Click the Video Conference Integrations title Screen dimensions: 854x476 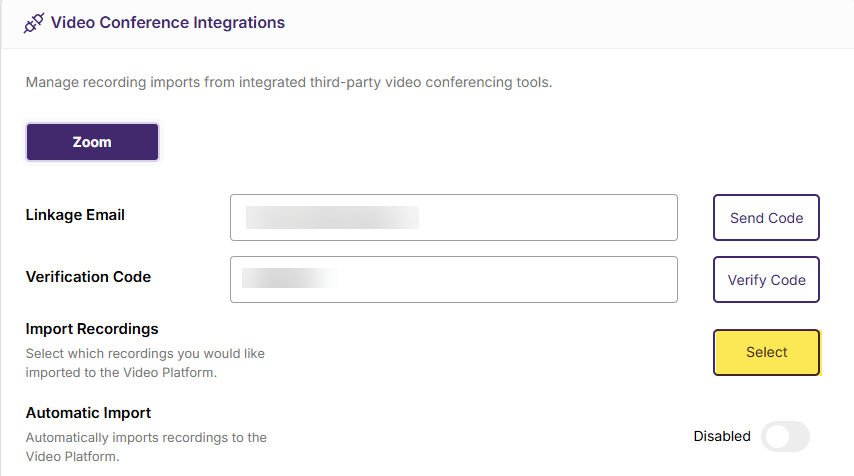(x=168, y=22)
